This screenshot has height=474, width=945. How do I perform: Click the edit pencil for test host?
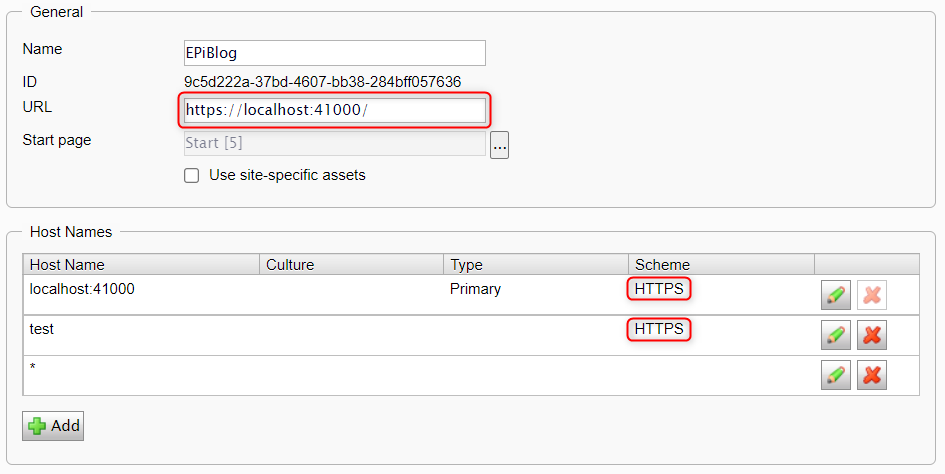coord(835,335)
